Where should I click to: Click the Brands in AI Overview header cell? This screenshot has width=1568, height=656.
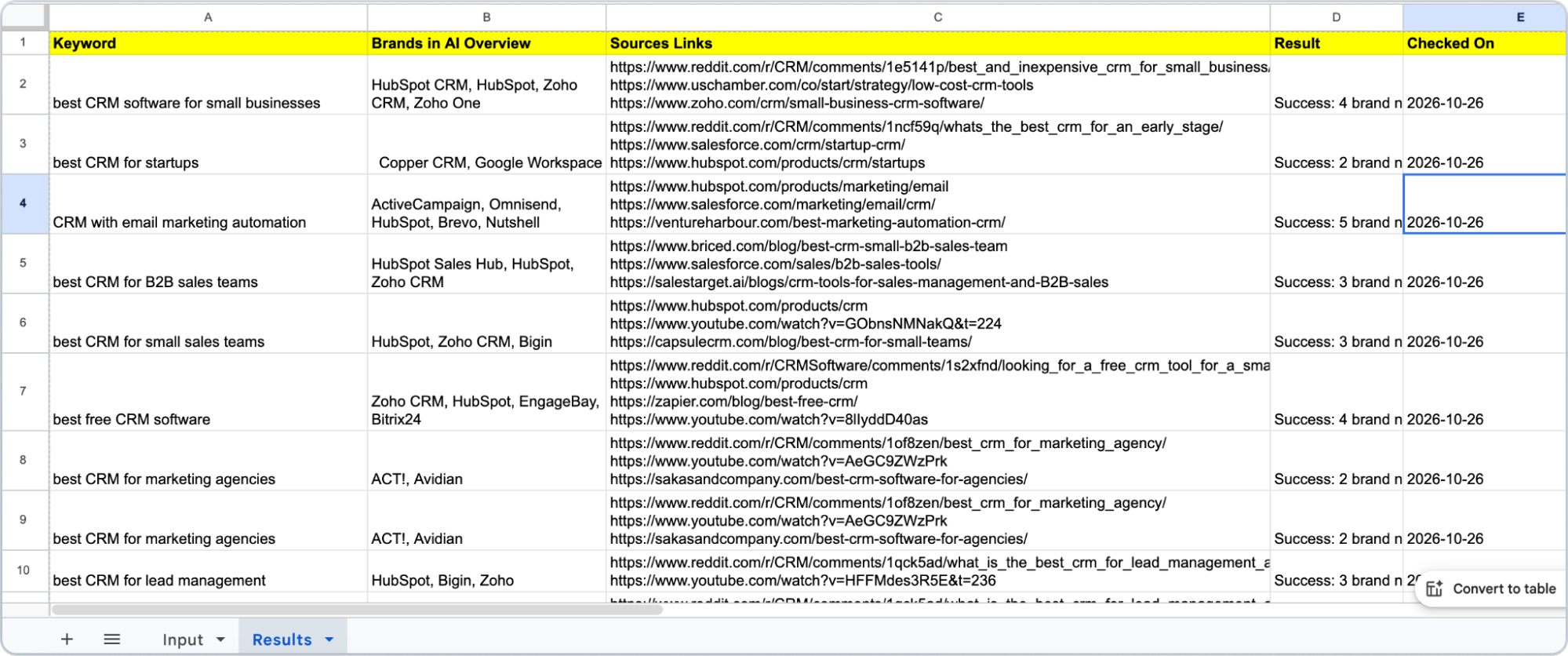click(x=486, y=43)
